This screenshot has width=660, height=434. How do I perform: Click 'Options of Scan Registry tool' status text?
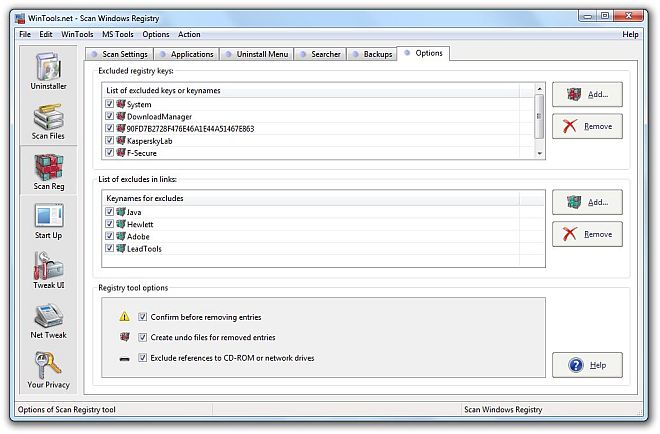tap(67, 410)
